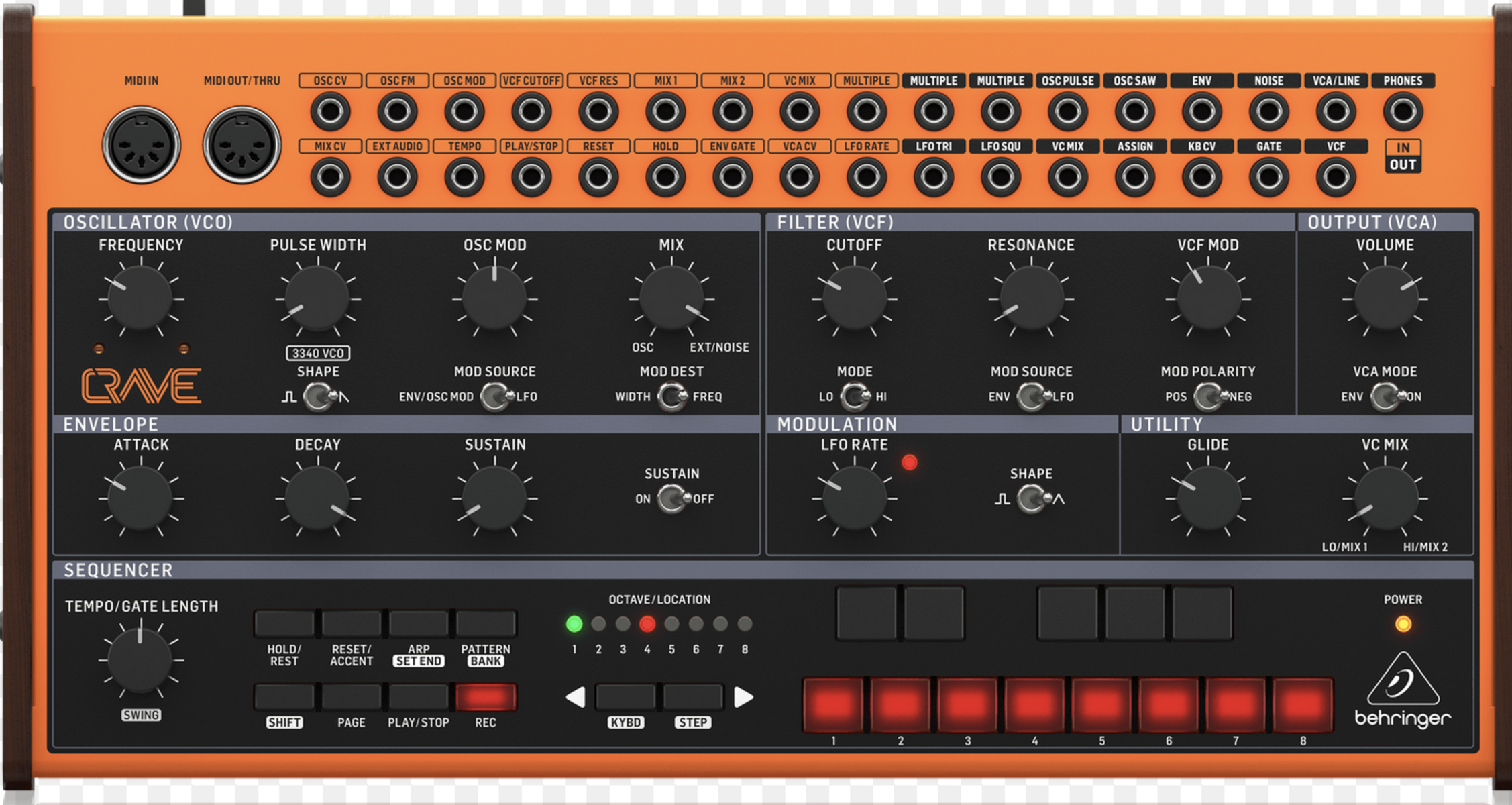Click the ASSIGN output jack
The image size is (1512, 805).
(x=1134, y=177)
